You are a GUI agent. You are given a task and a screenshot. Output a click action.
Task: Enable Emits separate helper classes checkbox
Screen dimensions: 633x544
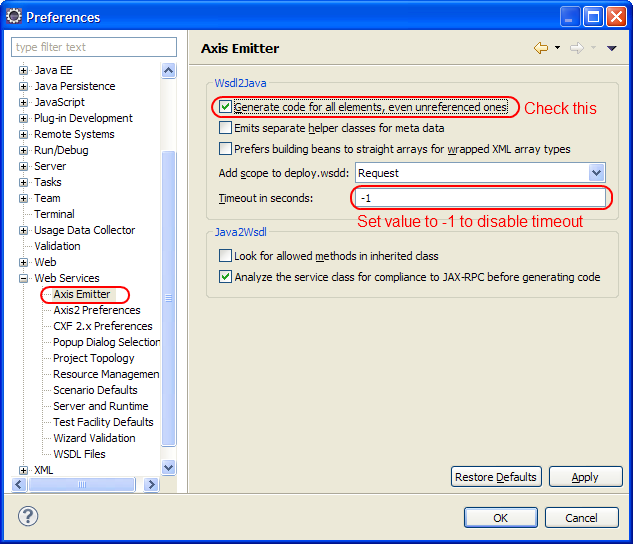click(x=225, y=128)
